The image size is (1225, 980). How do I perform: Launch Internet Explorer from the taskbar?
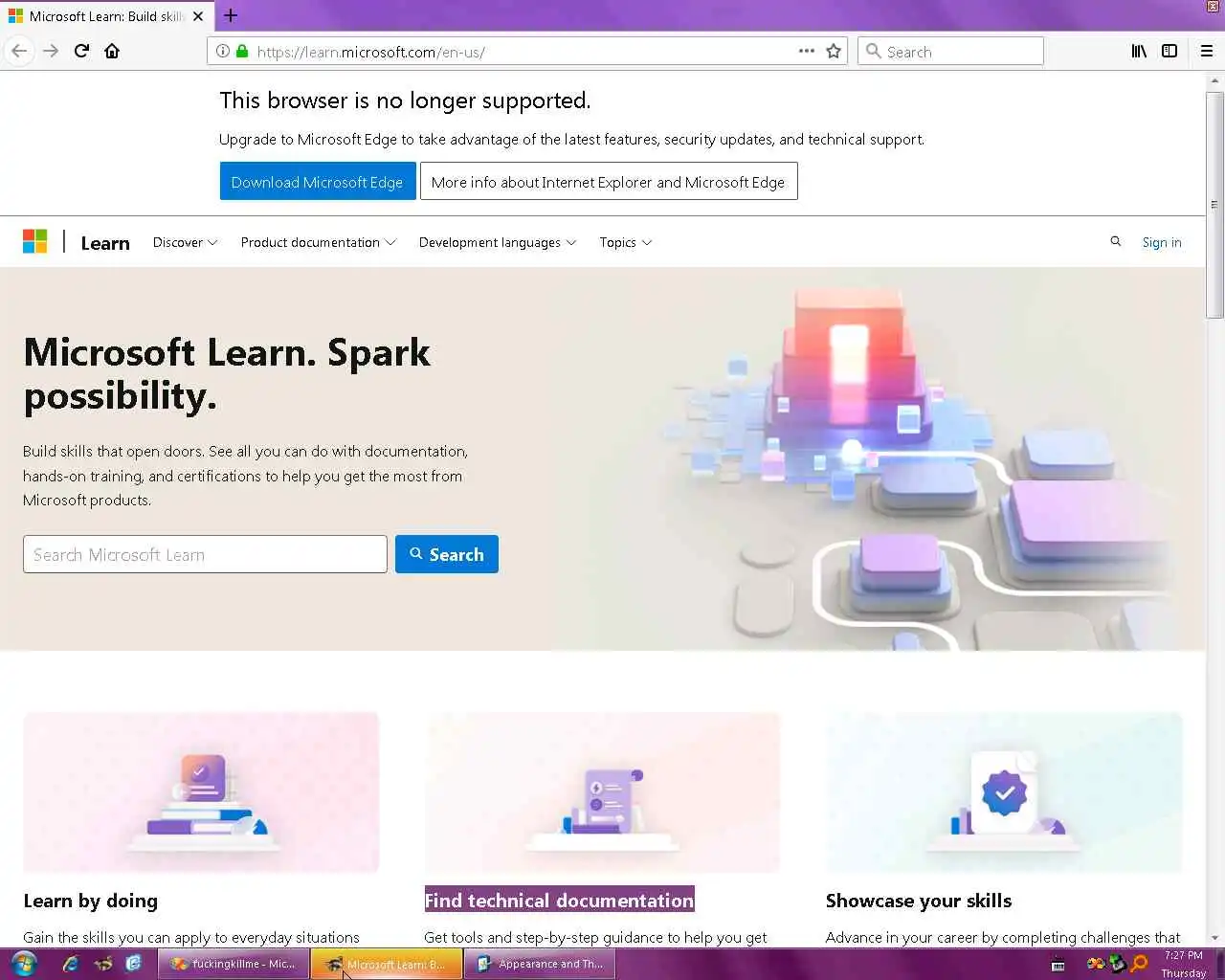pos(71,964)
